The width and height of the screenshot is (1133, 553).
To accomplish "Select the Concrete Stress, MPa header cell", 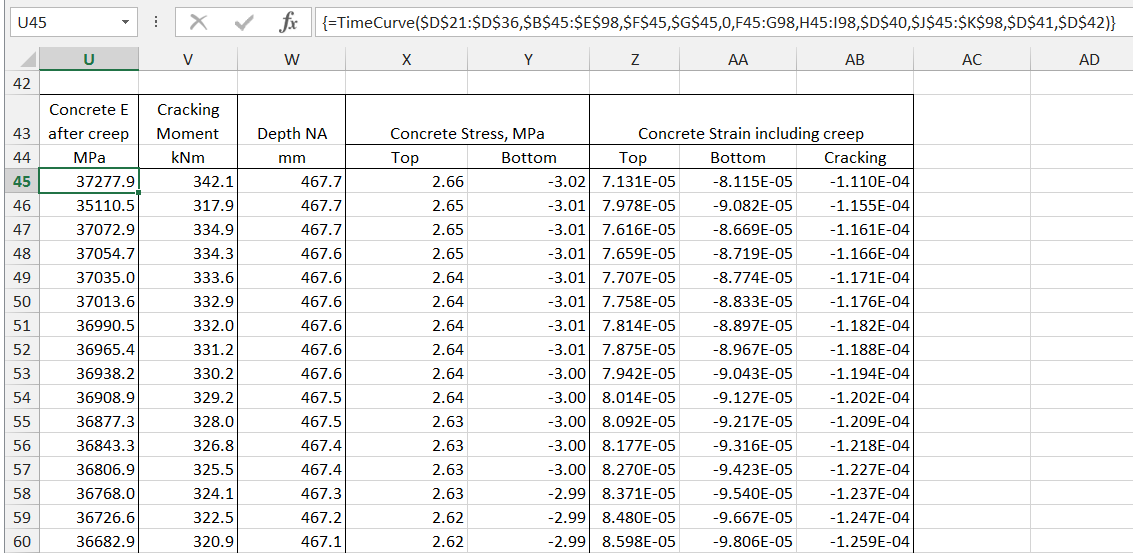I will [467, 133].
